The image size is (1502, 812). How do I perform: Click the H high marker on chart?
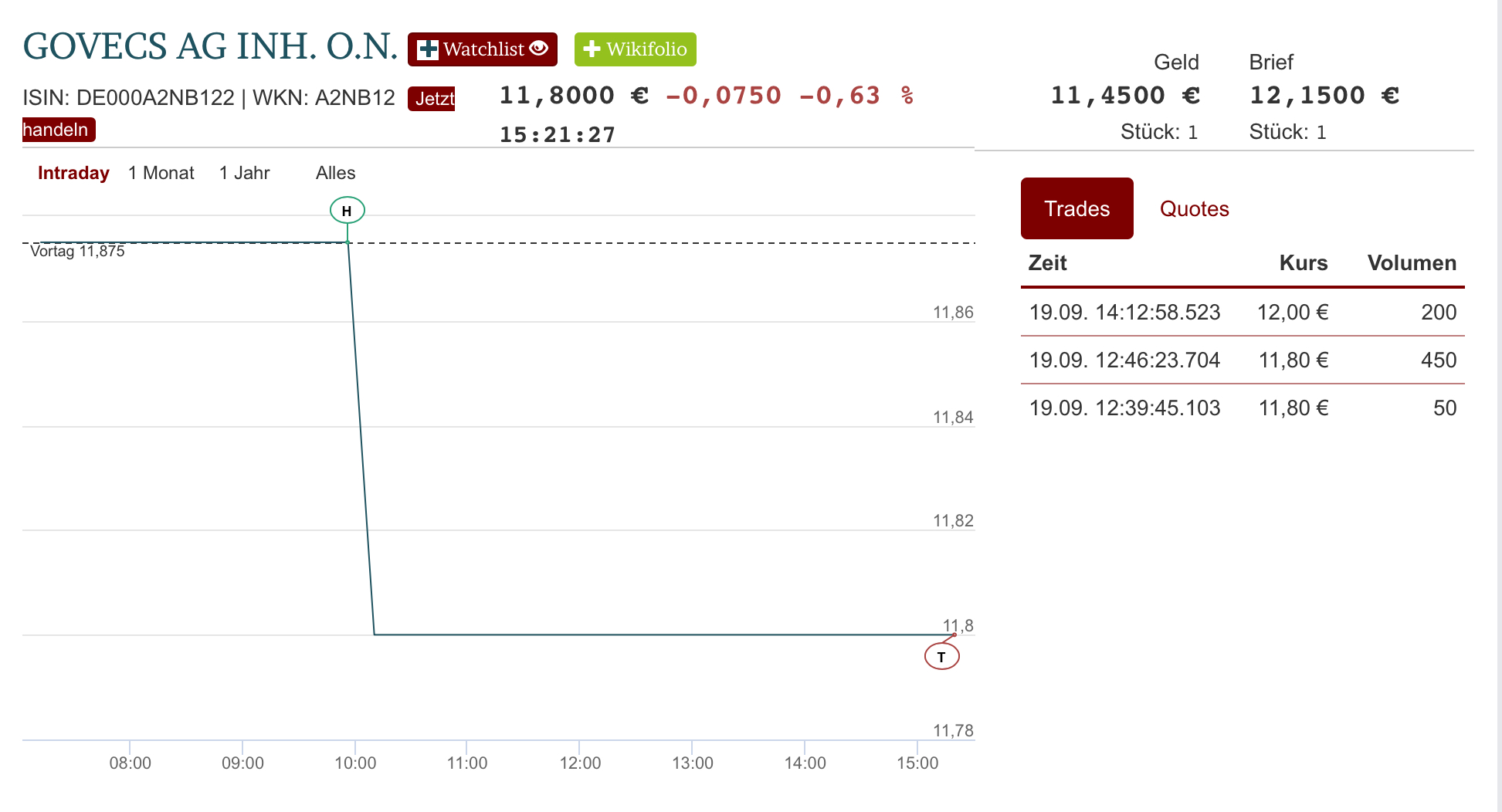(x=347, y=210)
